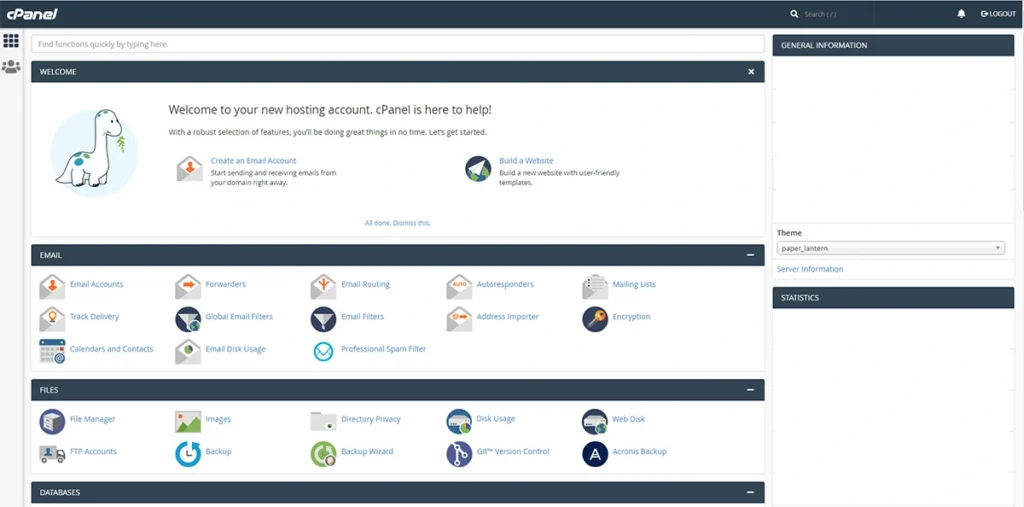Open the Professional Spam Filter icon
1024x507 pixels.
click(x=323, y=351)
